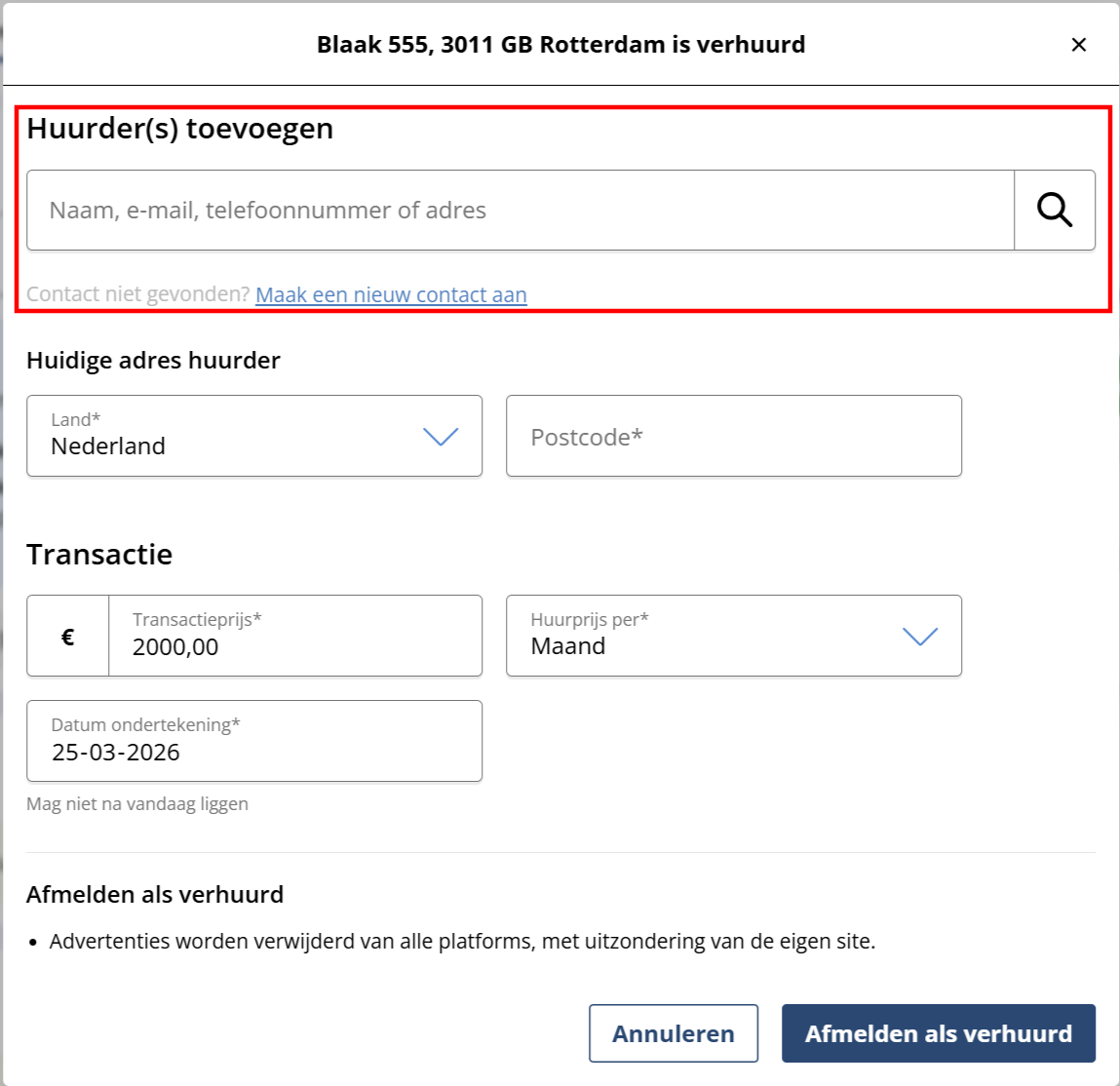Click the magnifying glass search icon
The image size is (1120, 1086).
1054,211
